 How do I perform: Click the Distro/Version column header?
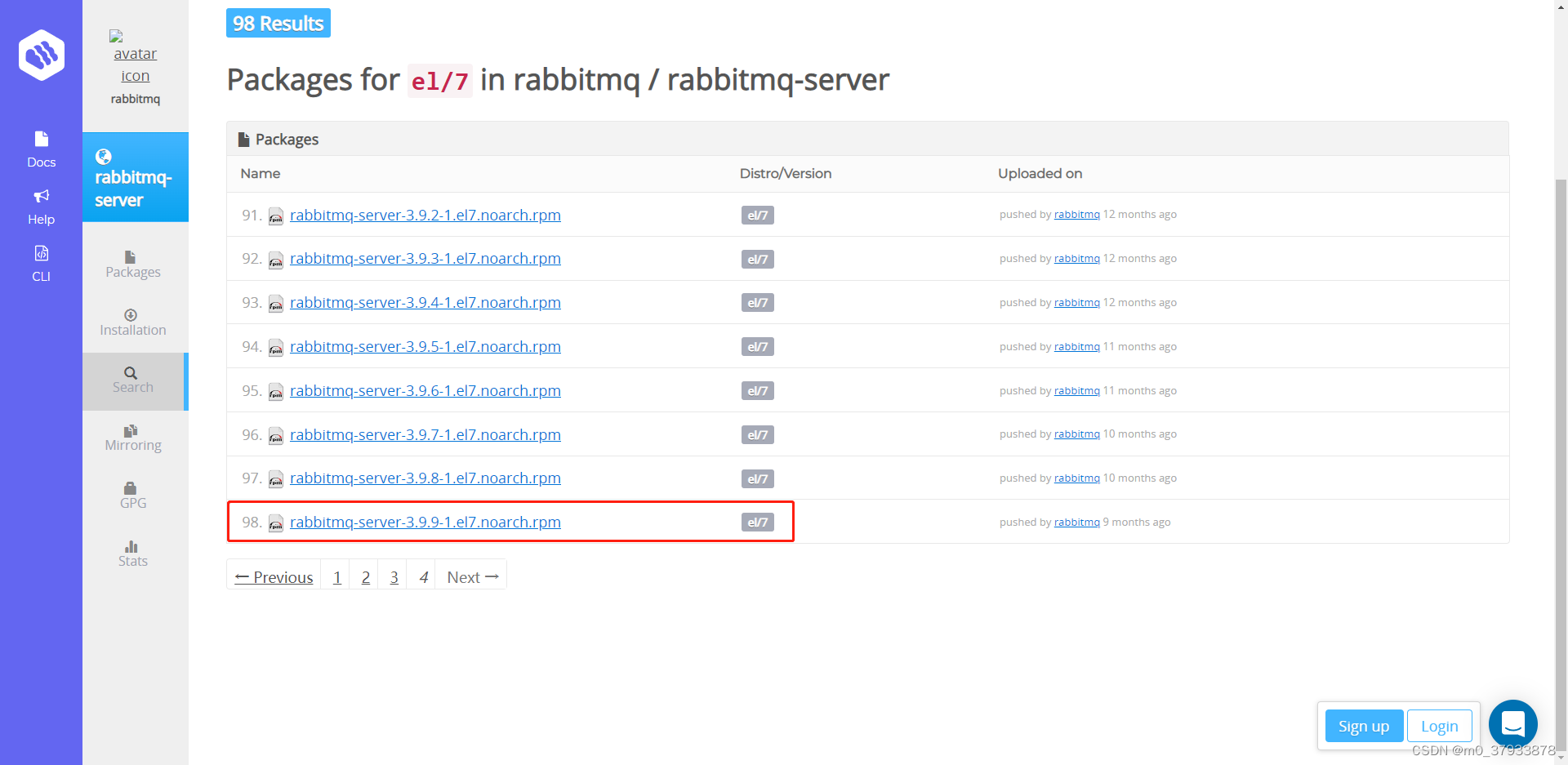click(x=786, y=173)
